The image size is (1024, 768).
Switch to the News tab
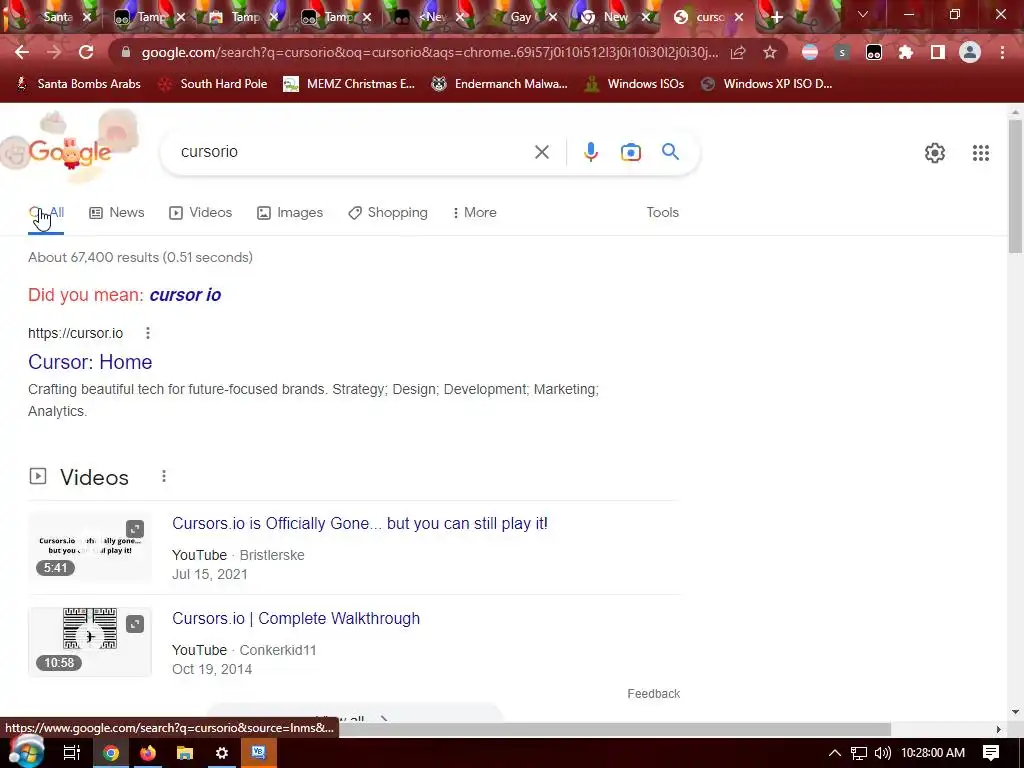117,213
